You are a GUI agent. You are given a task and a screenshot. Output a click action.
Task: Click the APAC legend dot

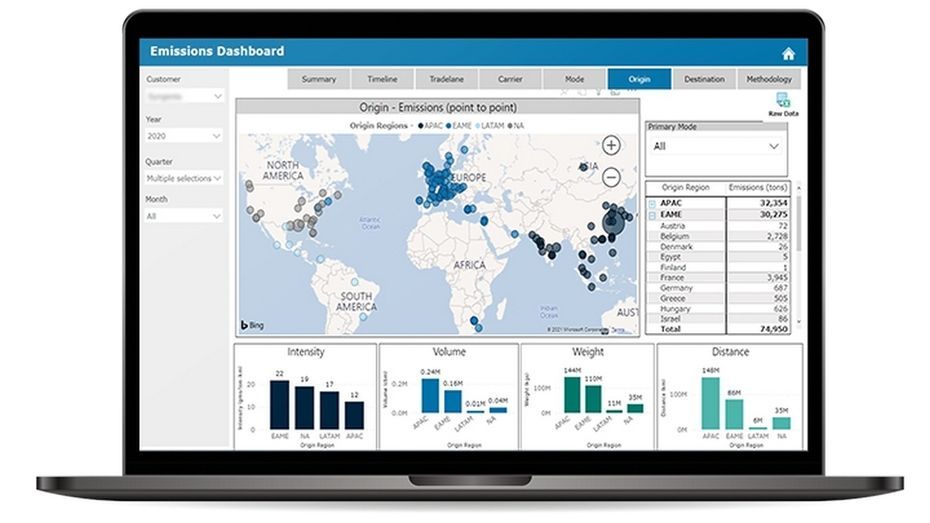point(420,126)
